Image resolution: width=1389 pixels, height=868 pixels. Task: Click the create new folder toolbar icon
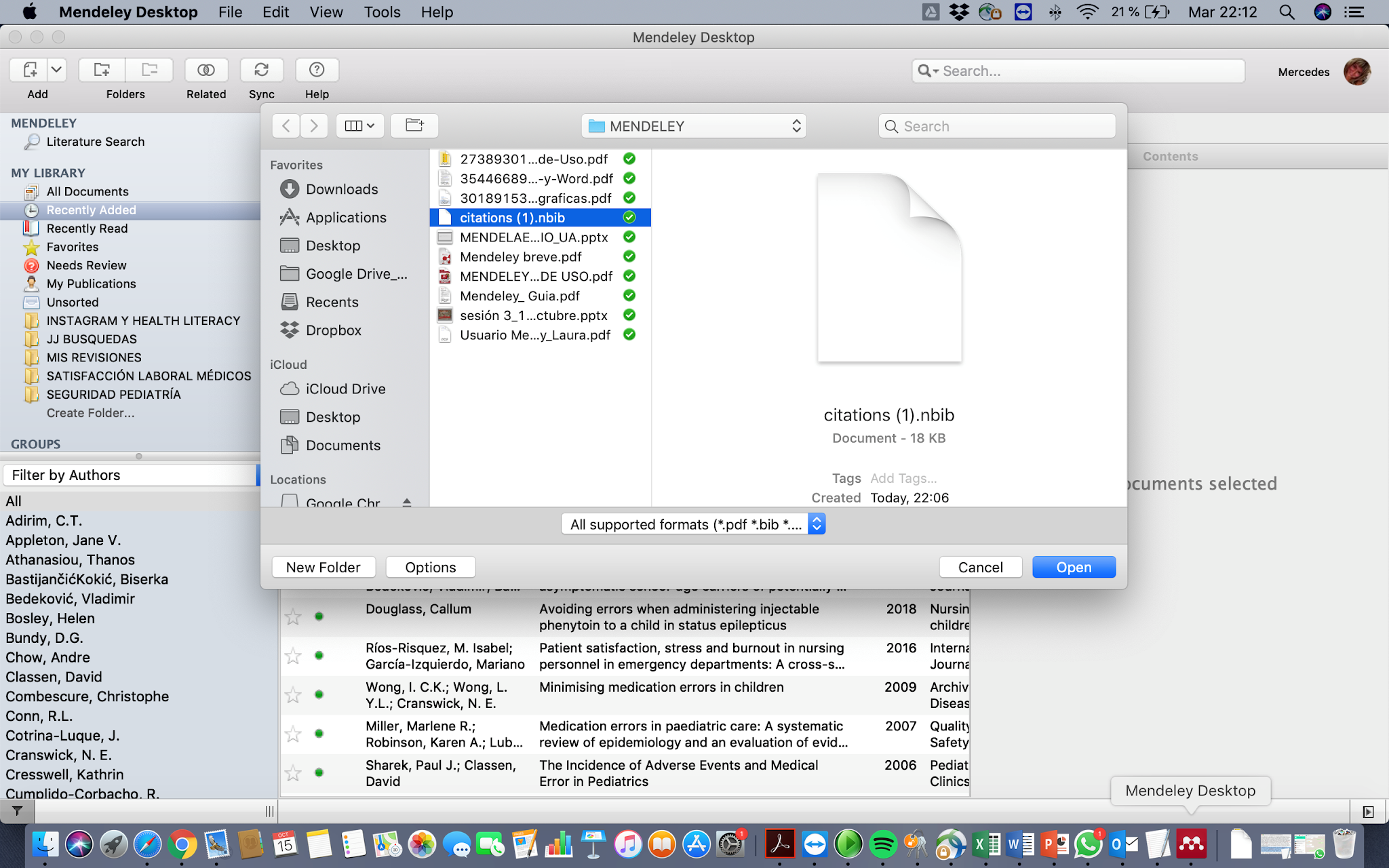(102, 70)
